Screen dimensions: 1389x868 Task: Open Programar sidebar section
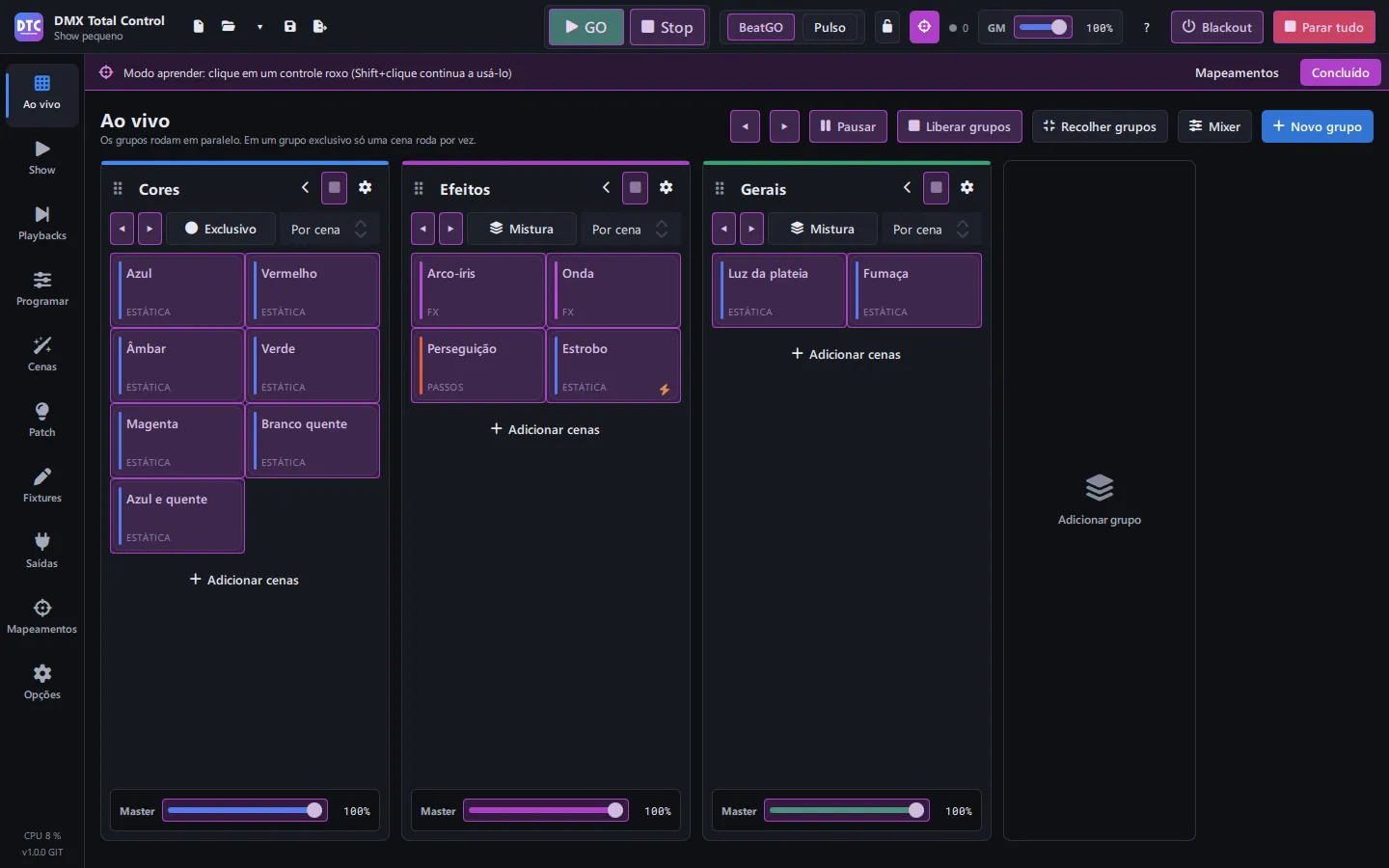coord(41,289)
